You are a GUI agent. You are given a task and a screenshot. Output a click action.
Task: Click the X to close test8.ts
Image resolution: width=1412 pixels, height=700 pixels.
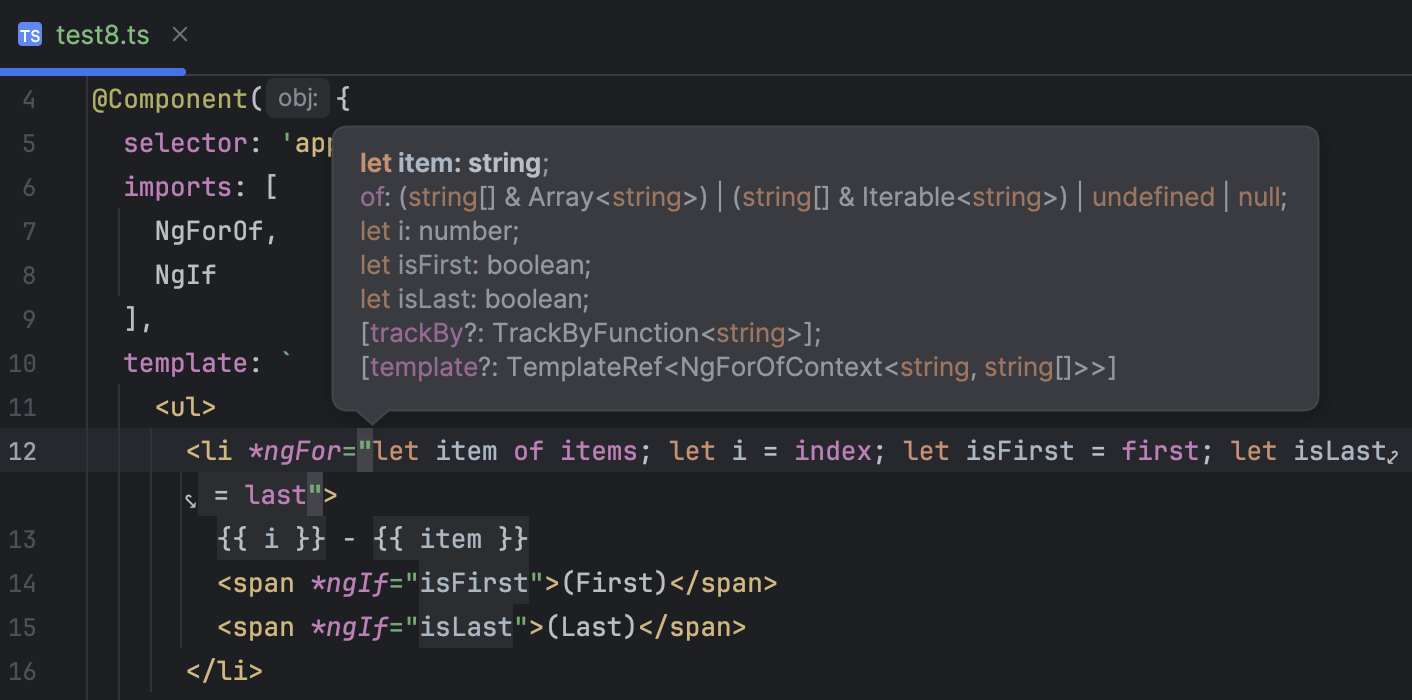179,34
